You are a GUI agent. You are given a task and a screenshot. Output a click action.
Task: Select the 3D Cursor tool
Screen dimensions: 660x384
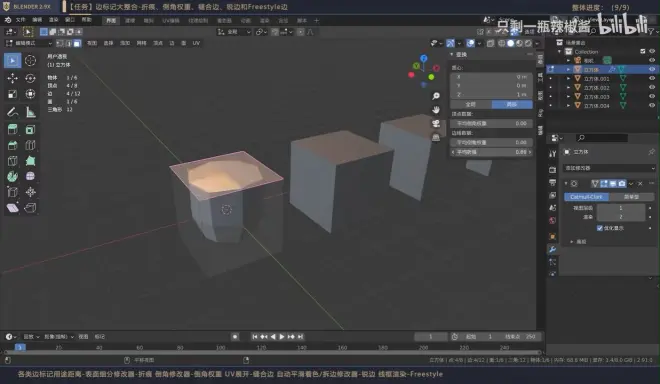coord(30,61)
